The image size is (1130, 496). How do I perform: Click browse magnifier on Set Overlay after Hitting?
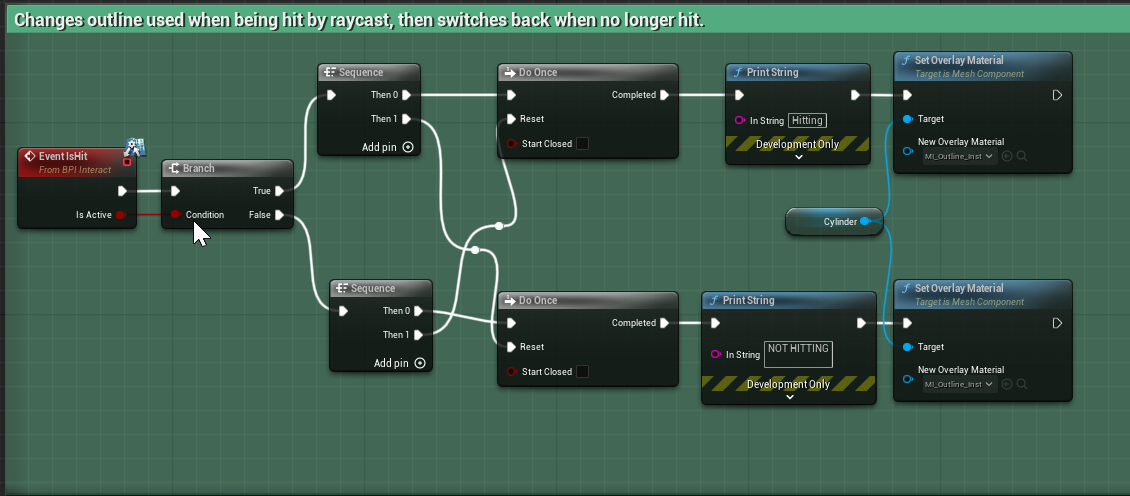tap(1022, 156)
